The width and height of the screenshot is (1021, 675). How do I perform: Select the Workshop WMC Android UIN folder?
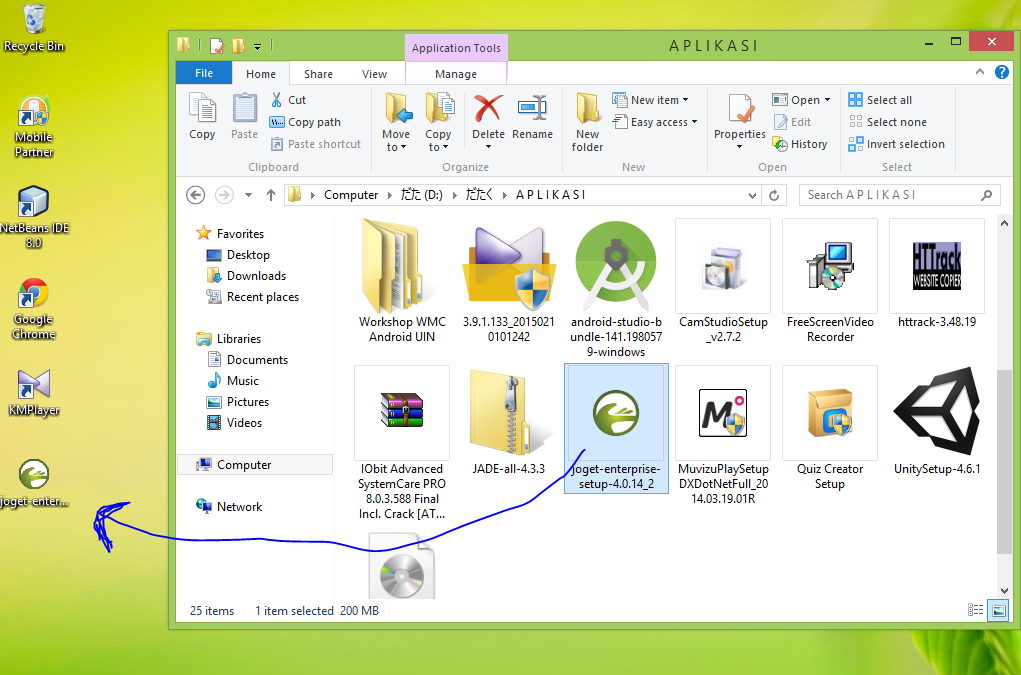(x=402, y=281)
